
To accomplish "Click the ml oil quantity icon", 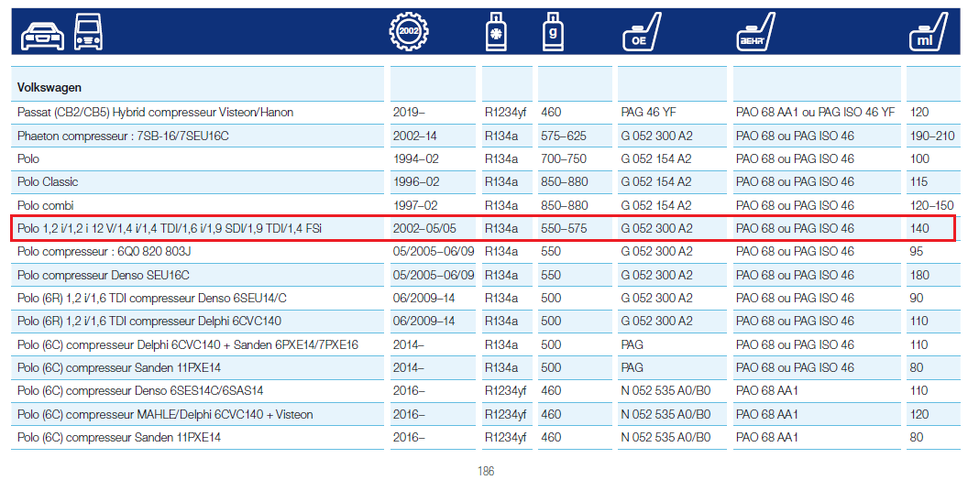I will pos(930,32).
